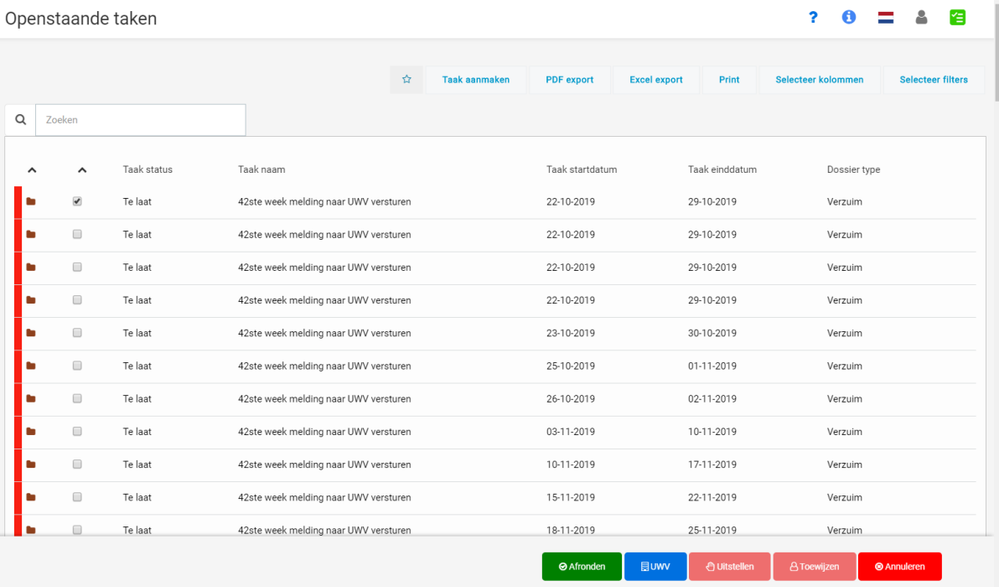
Task: Select end date 01-11-2019 cell
Action: [712, 366]
